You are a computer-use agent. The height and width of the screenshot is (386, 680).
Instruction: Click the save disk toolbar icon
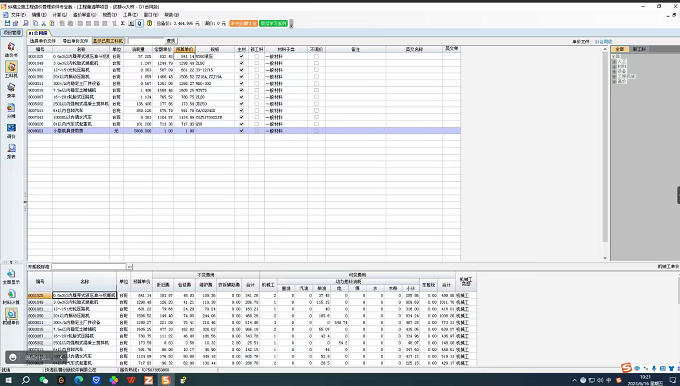coord(7,23)
